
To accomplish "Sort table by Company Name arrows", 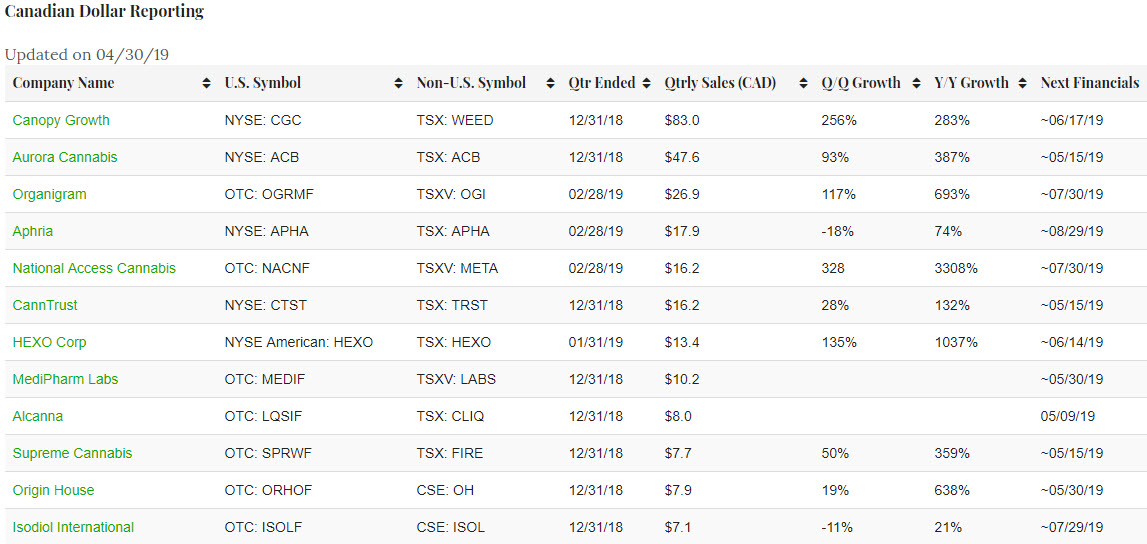I will pyautogui.click(x=206, y=84).
